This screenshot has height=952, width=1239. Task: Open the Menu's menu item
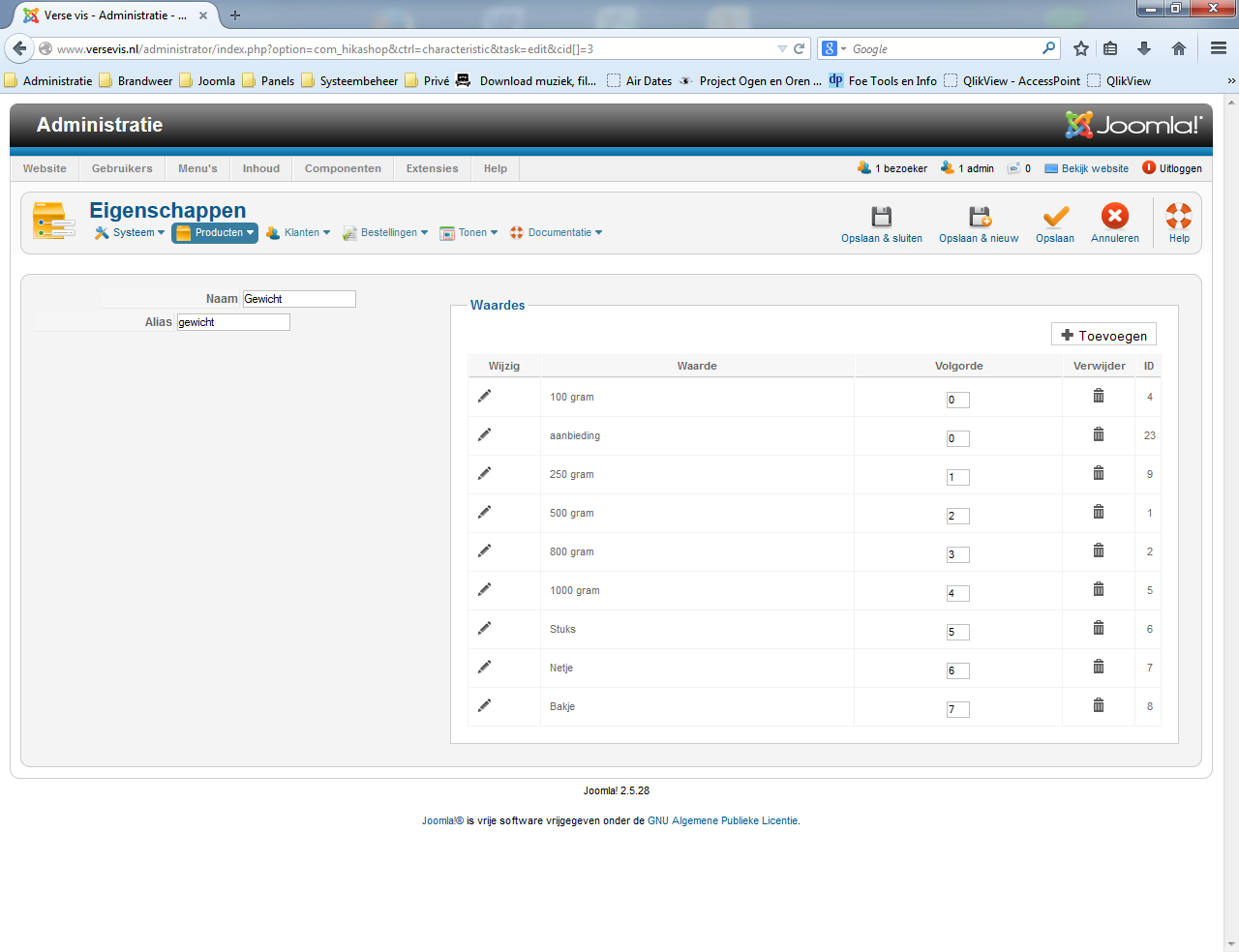[197, 168]
